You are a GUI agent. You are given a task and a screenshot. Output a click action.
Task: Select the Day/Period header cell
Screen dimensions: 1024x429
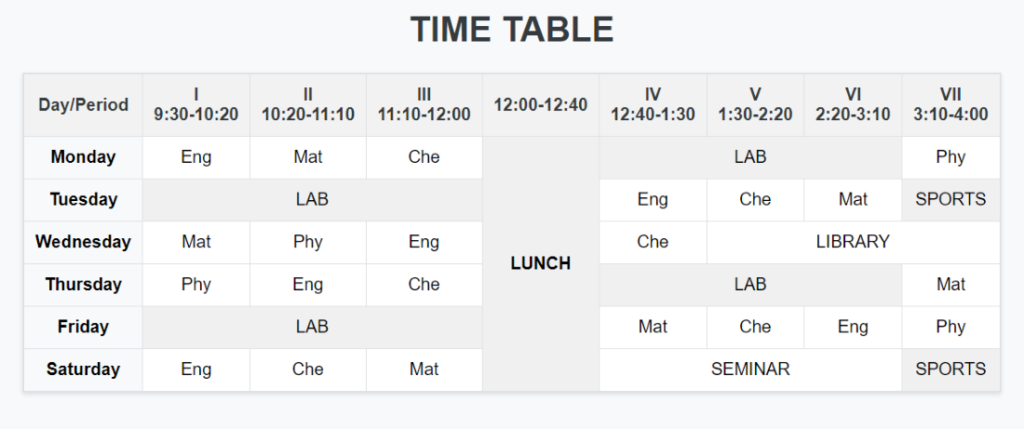84,105
